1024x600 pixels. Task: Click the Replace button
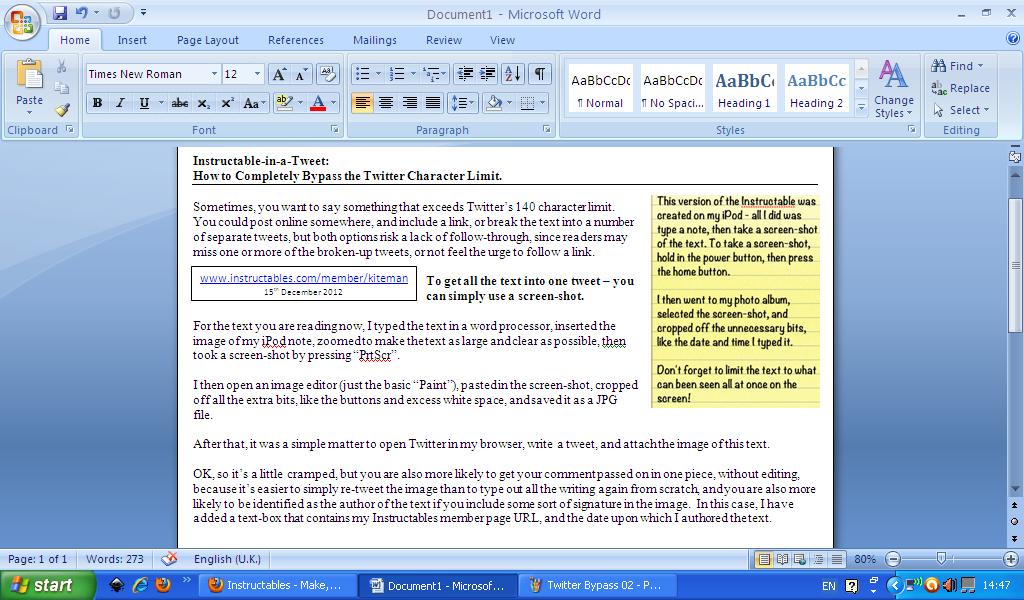(960, 88)
